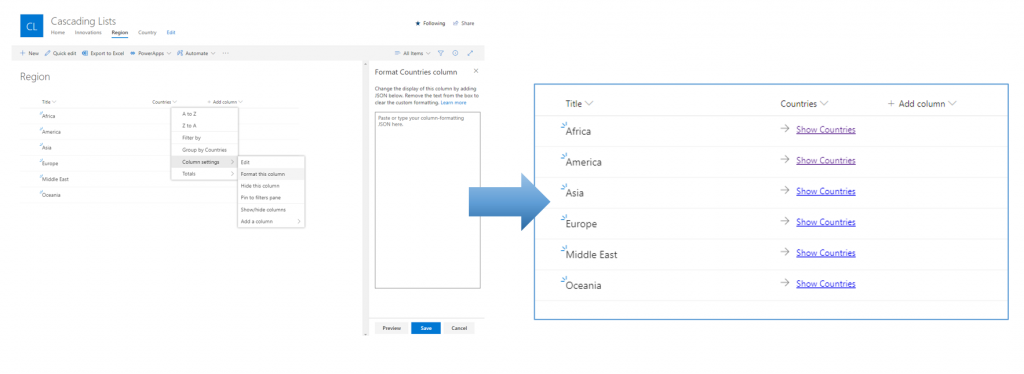The height and width of the screenshot is (374, 1024).
Task: Open Add column chevron in left screenshot
Action: click(241, 102)
